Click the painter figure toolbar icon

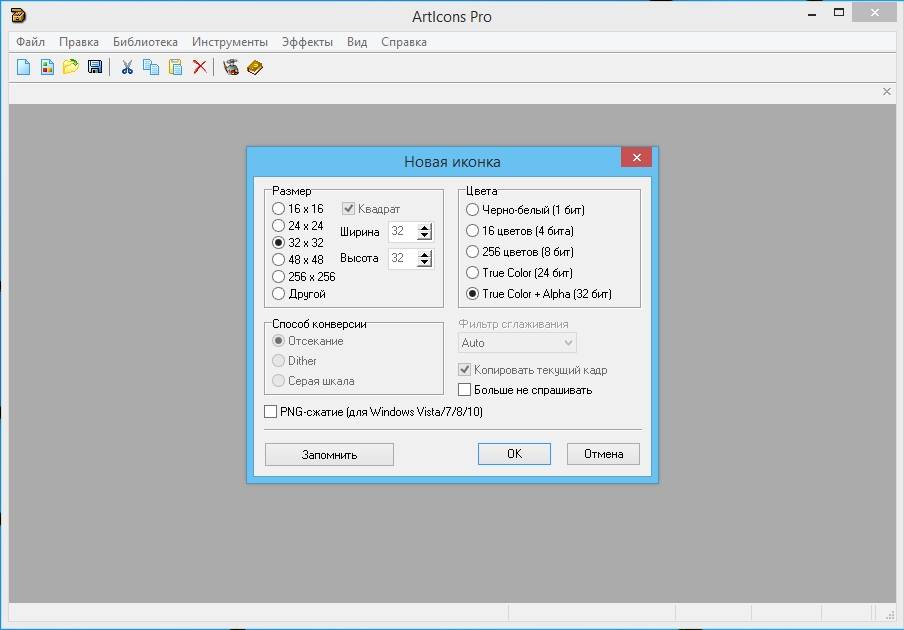coord(231,67)
